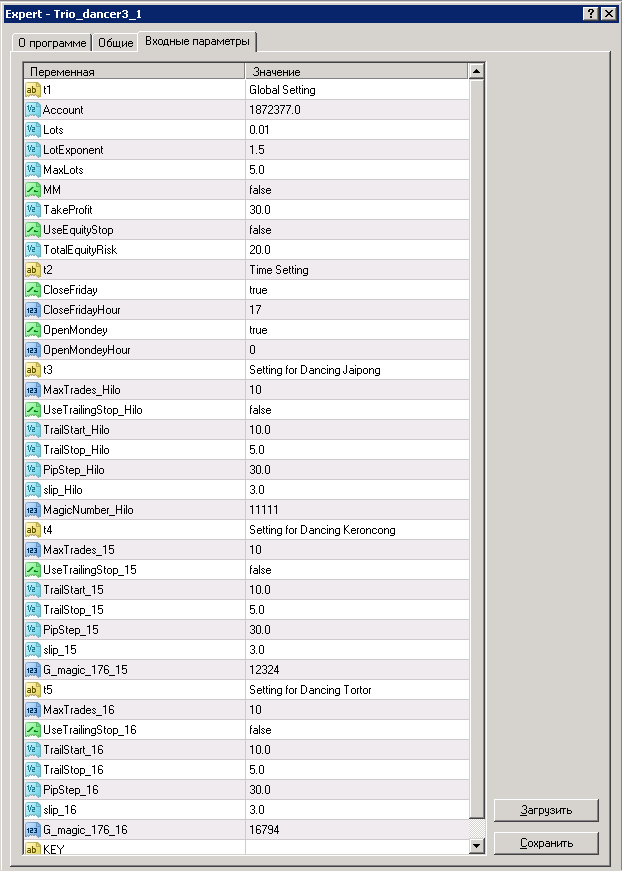622x871 pixels.
Task: Click the string icon beside t5
Action: (33, 690)
